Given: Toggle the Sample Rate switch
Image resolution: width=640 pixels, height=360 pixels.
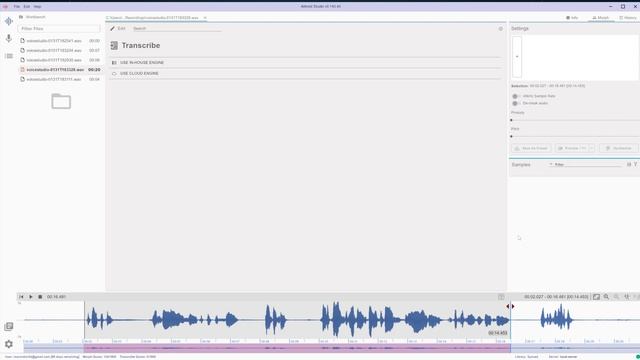Looking at the screenshot, I should (516, 96).
